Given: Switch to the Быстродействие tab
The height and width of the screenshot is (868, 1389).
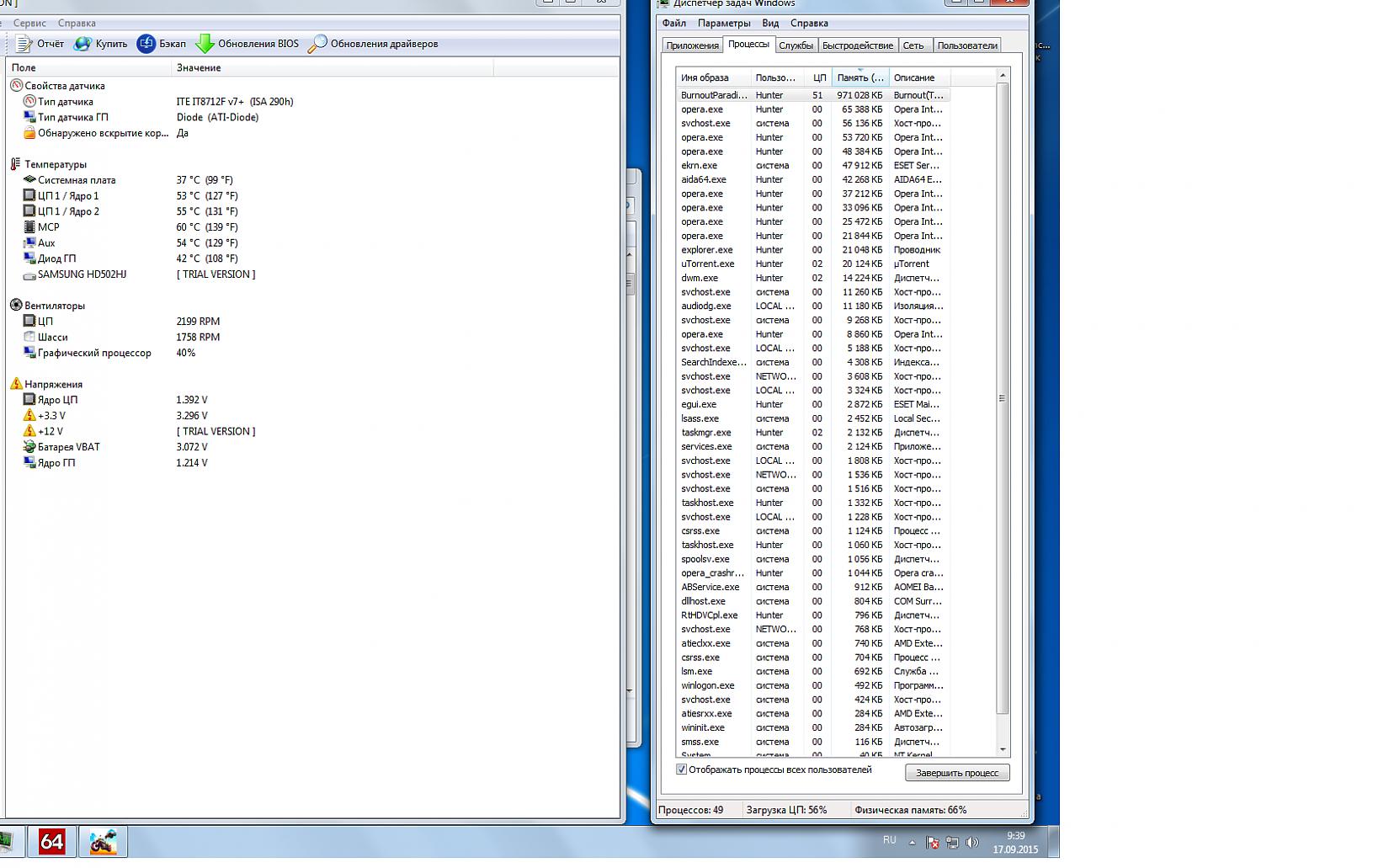Looking at the screenshot, I should (x=858, y=45).
